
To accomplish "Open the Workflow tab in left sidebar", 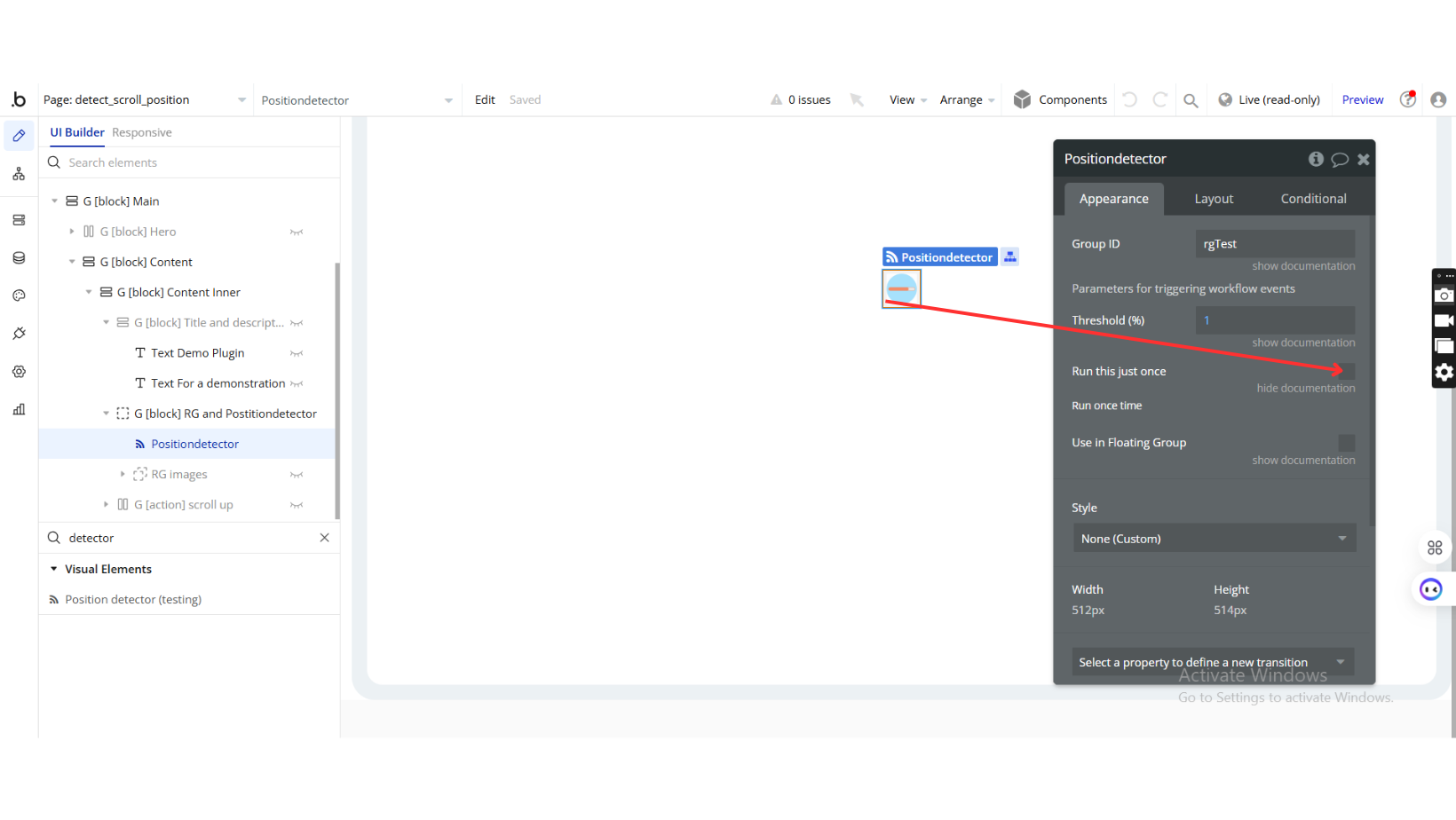I will 19,174.
